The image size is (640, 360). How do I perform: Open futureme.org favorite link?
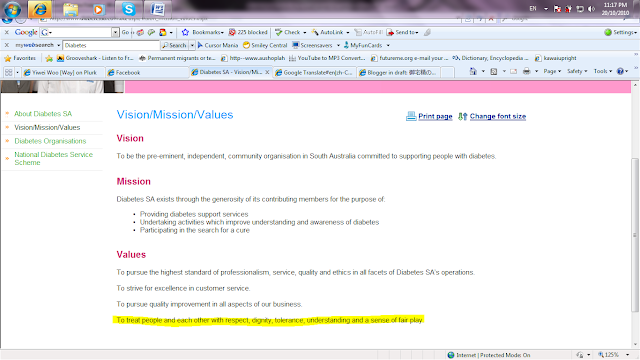pyautogui.click(x=409, y=58)
